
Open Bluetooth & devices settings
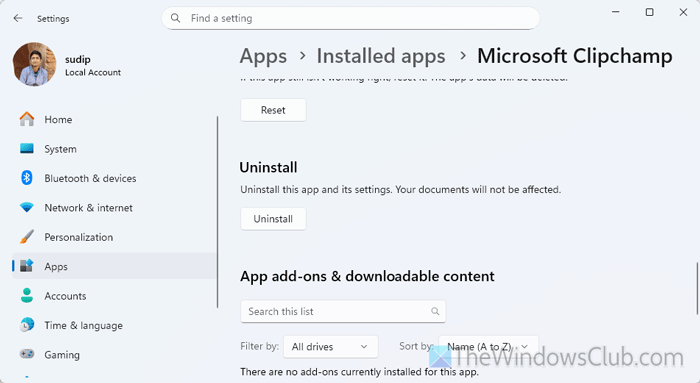115,178
